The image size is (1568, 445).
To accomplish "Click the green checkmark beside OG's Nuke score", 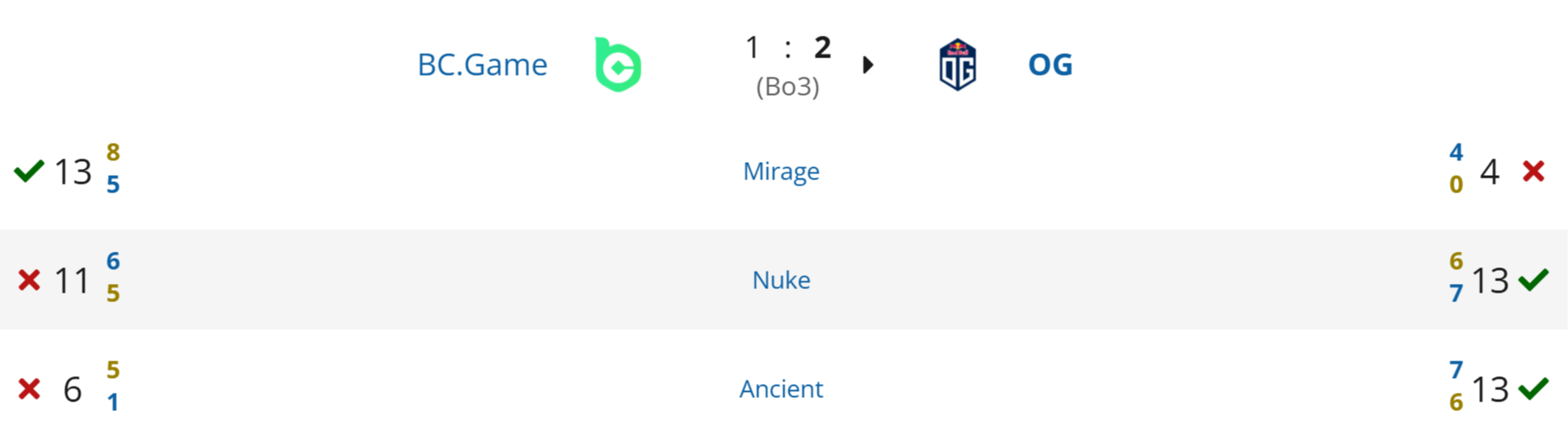I will 1533,280.
